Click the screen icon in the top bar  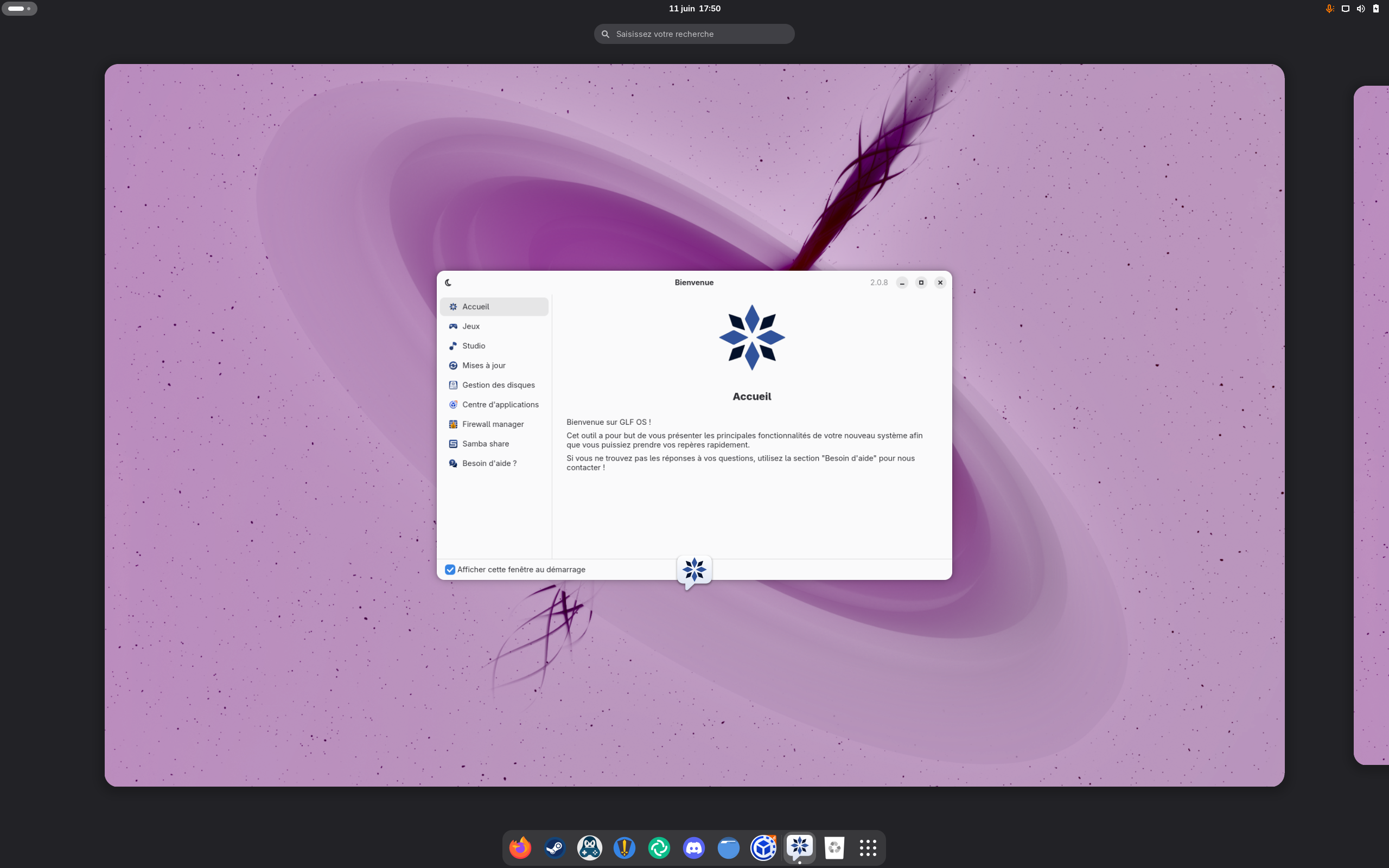point(1345,9)
